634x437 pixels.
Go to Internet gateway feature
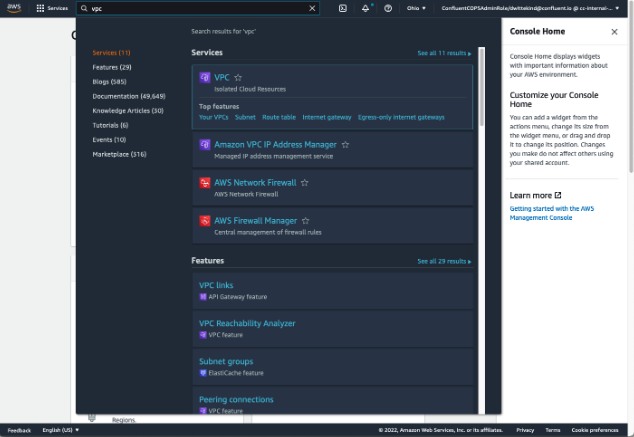point(327,117)
